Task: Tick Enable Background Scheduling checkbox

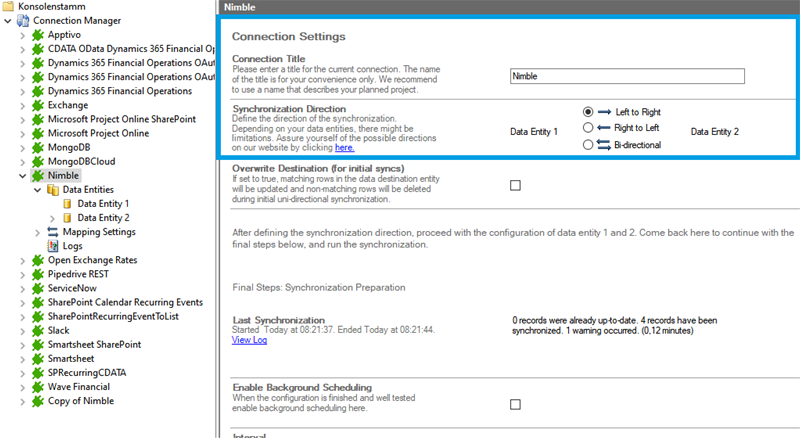Action: coord(515,404)
